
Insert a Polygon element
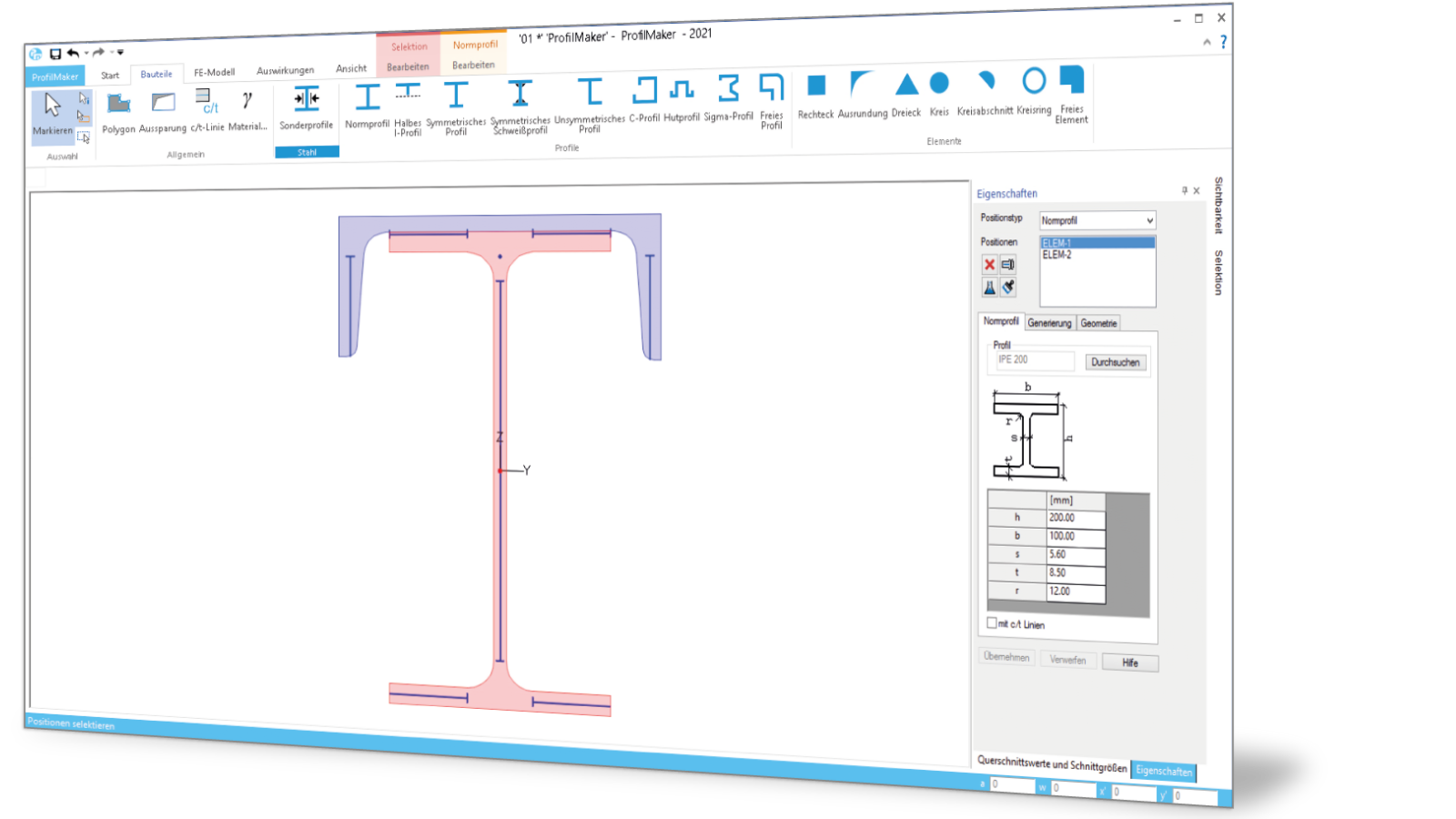click(118, 114)
